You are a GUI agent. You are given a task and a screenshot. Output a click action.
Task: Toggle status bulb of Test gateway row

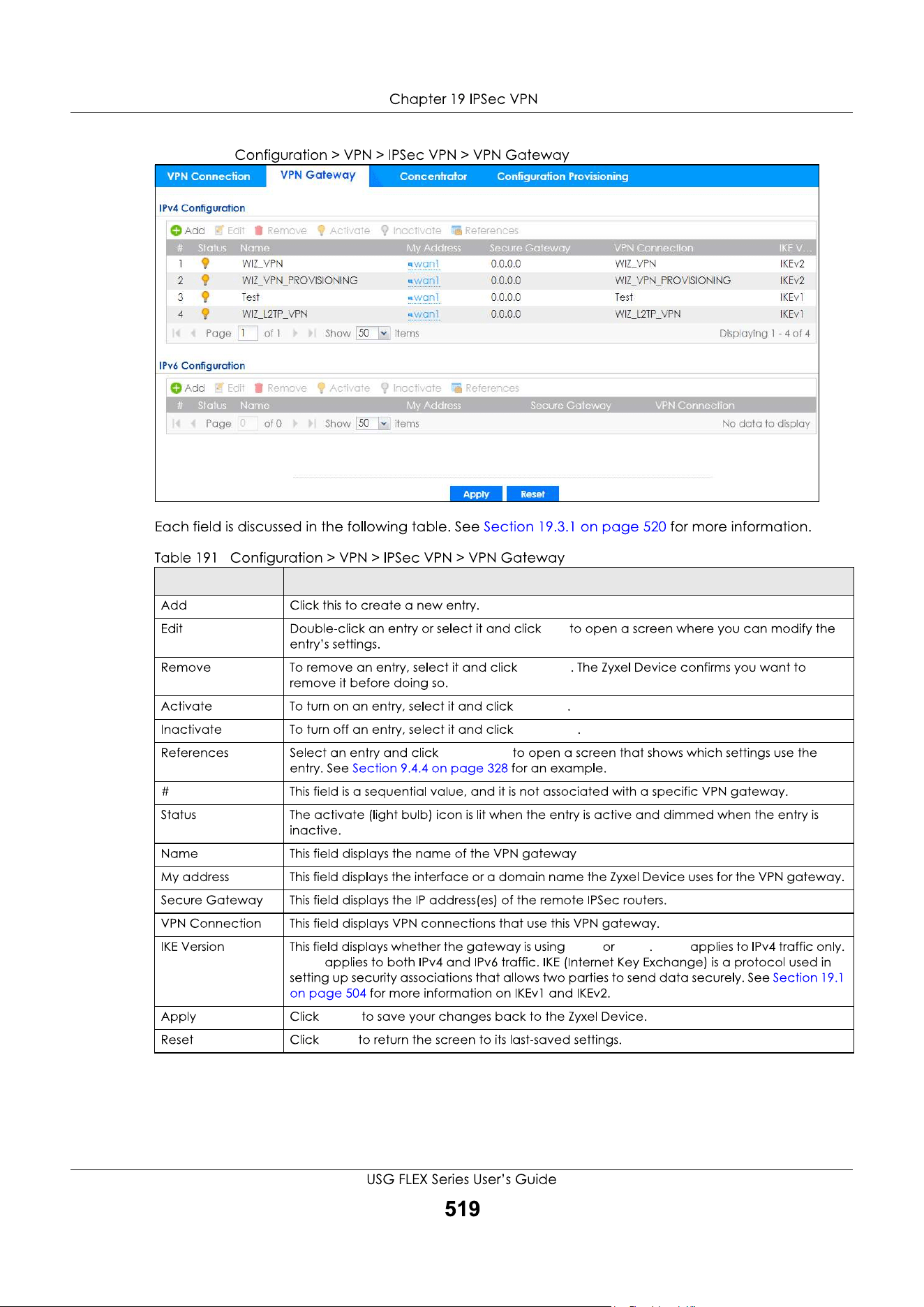(x=205, y=297)
